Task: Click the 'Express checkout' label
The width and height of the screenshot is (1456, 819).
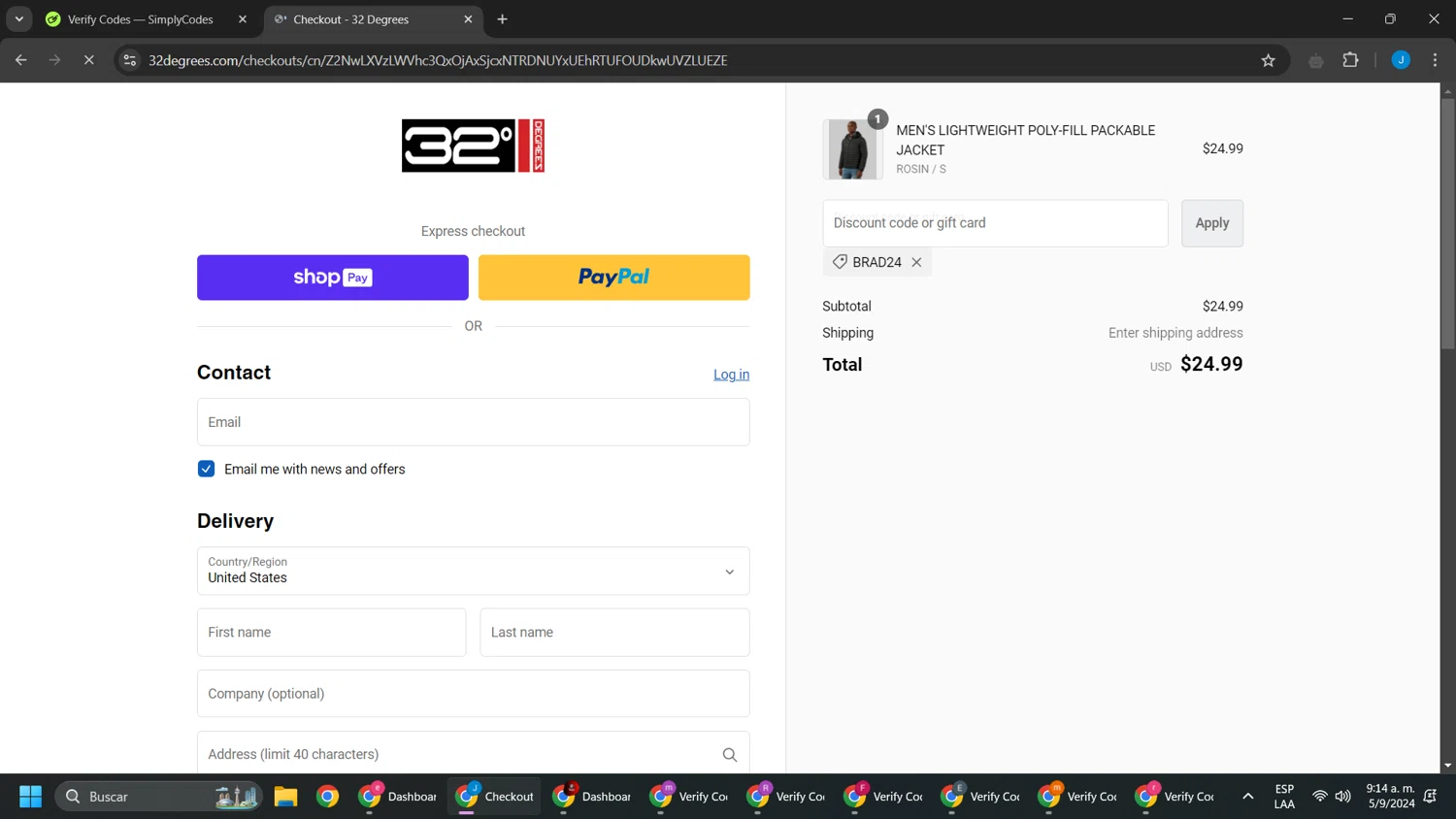Action: click(473, 231)
